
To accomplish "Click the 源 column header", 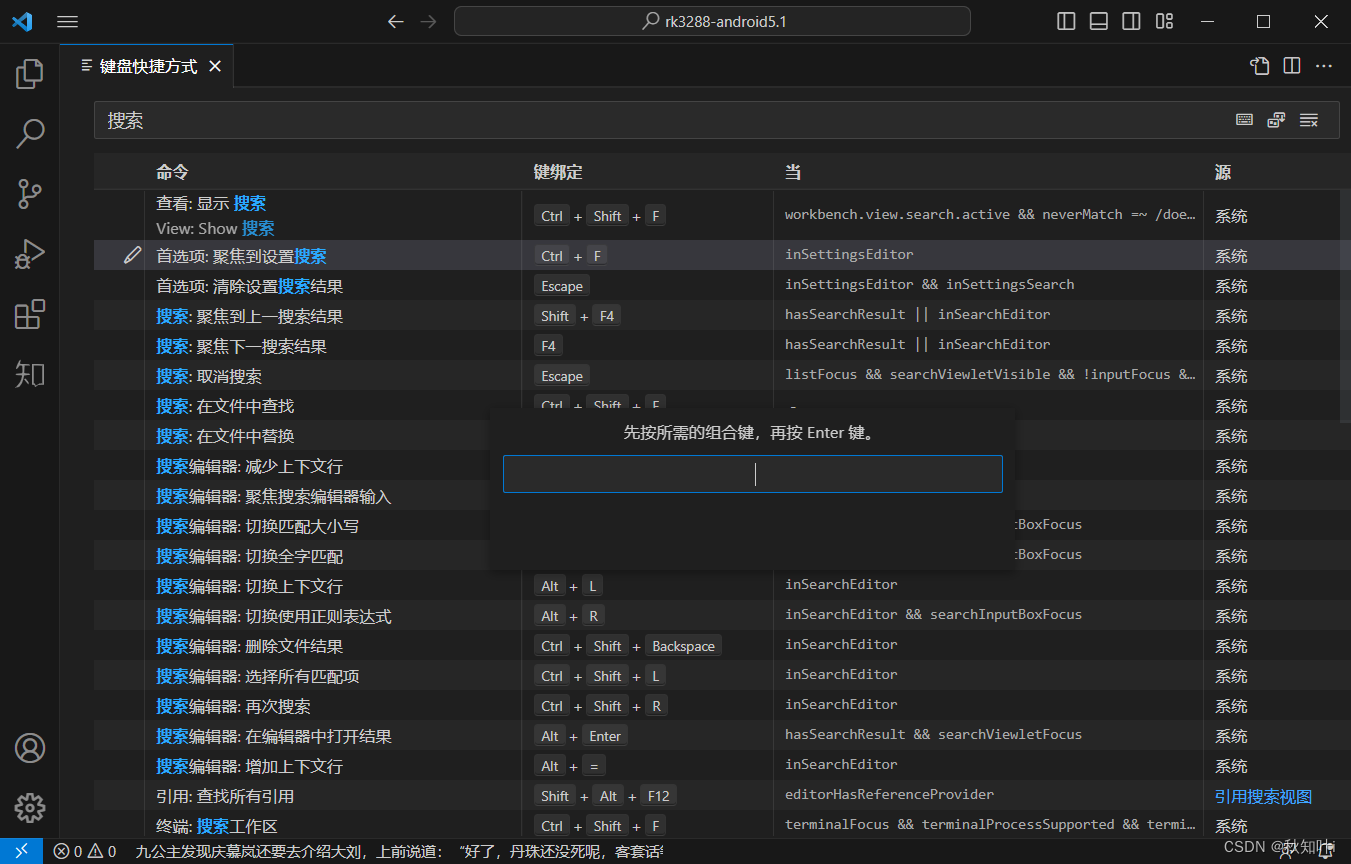I will 1223,172.
